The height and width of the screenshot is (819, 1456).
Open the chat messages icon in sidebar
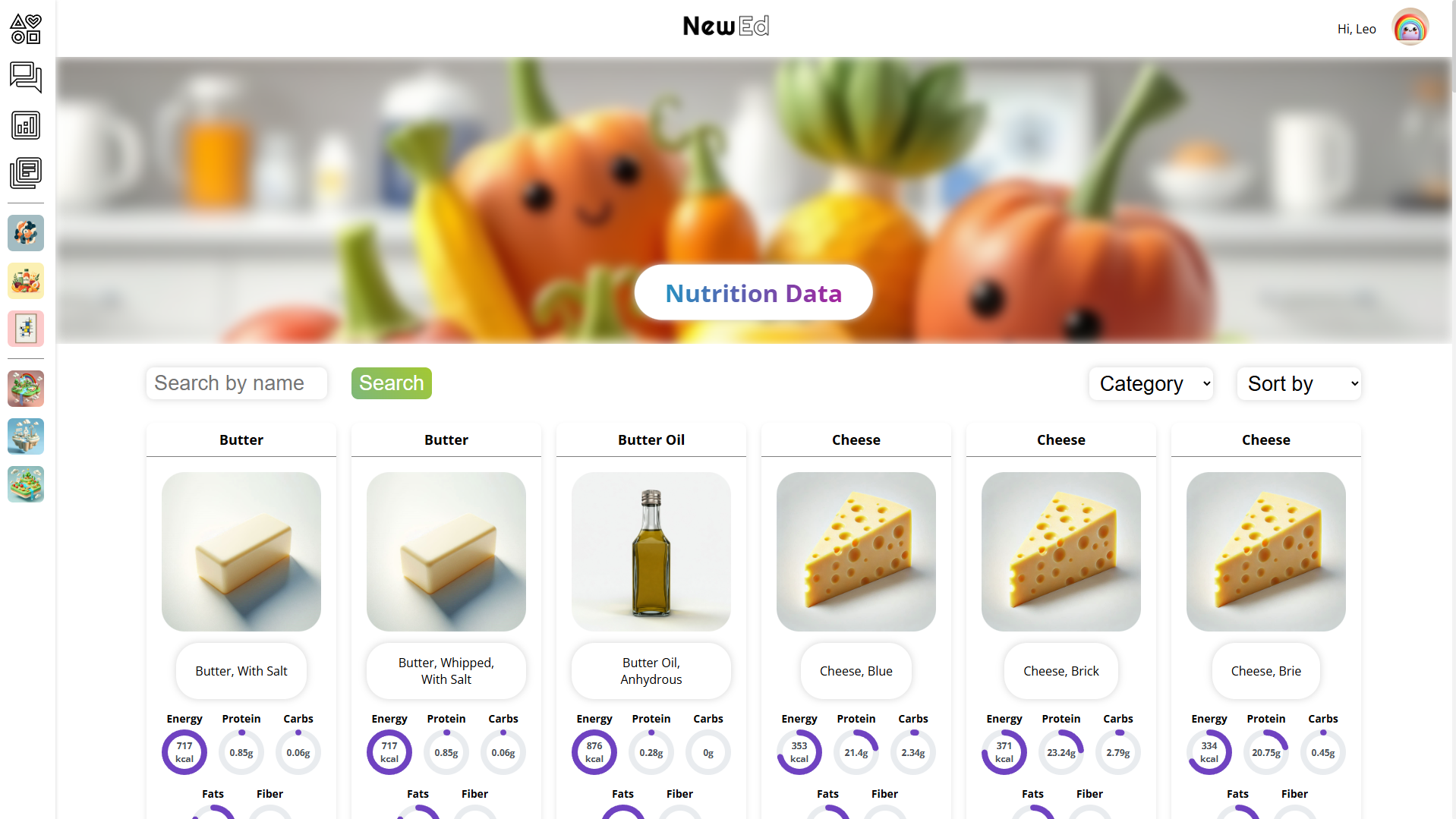(25, 78)
